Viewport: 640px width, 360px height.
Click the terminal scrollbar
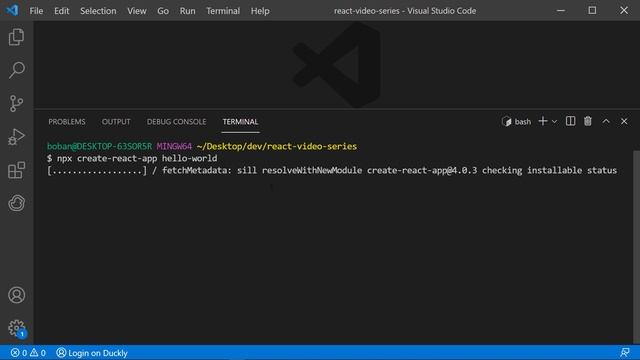[x=637, y=247]
